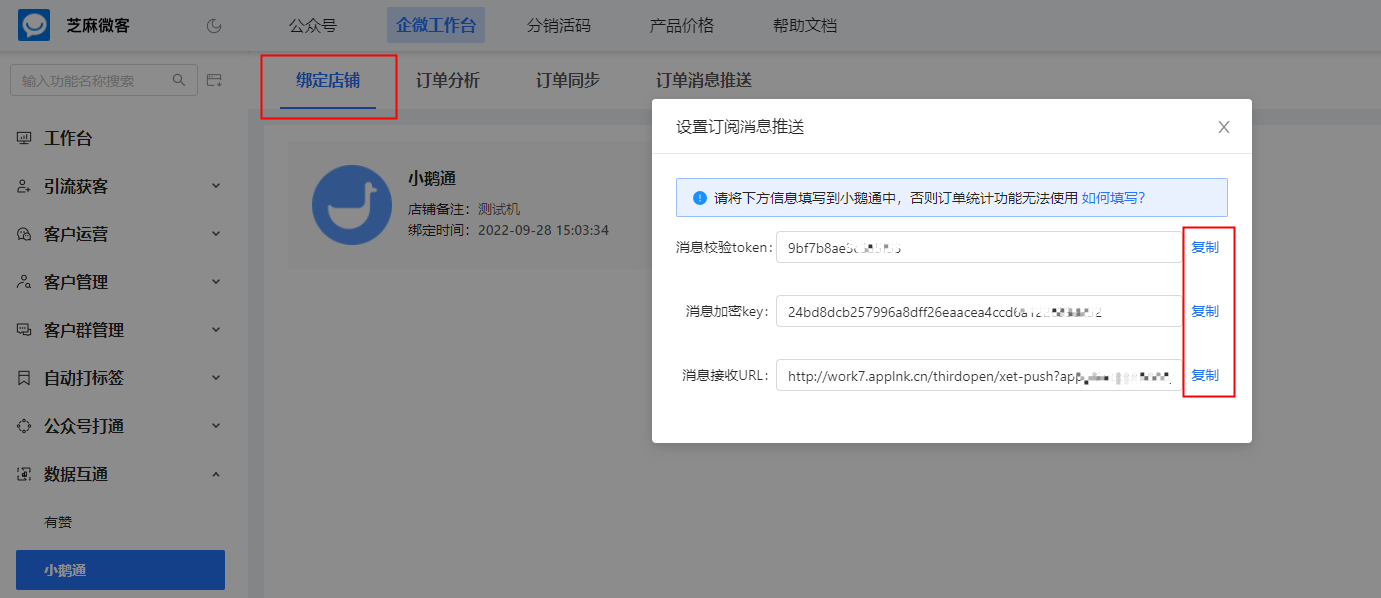Open the 帮助文档 top menu
The image size is (1381, 598).
pos(805,26)
